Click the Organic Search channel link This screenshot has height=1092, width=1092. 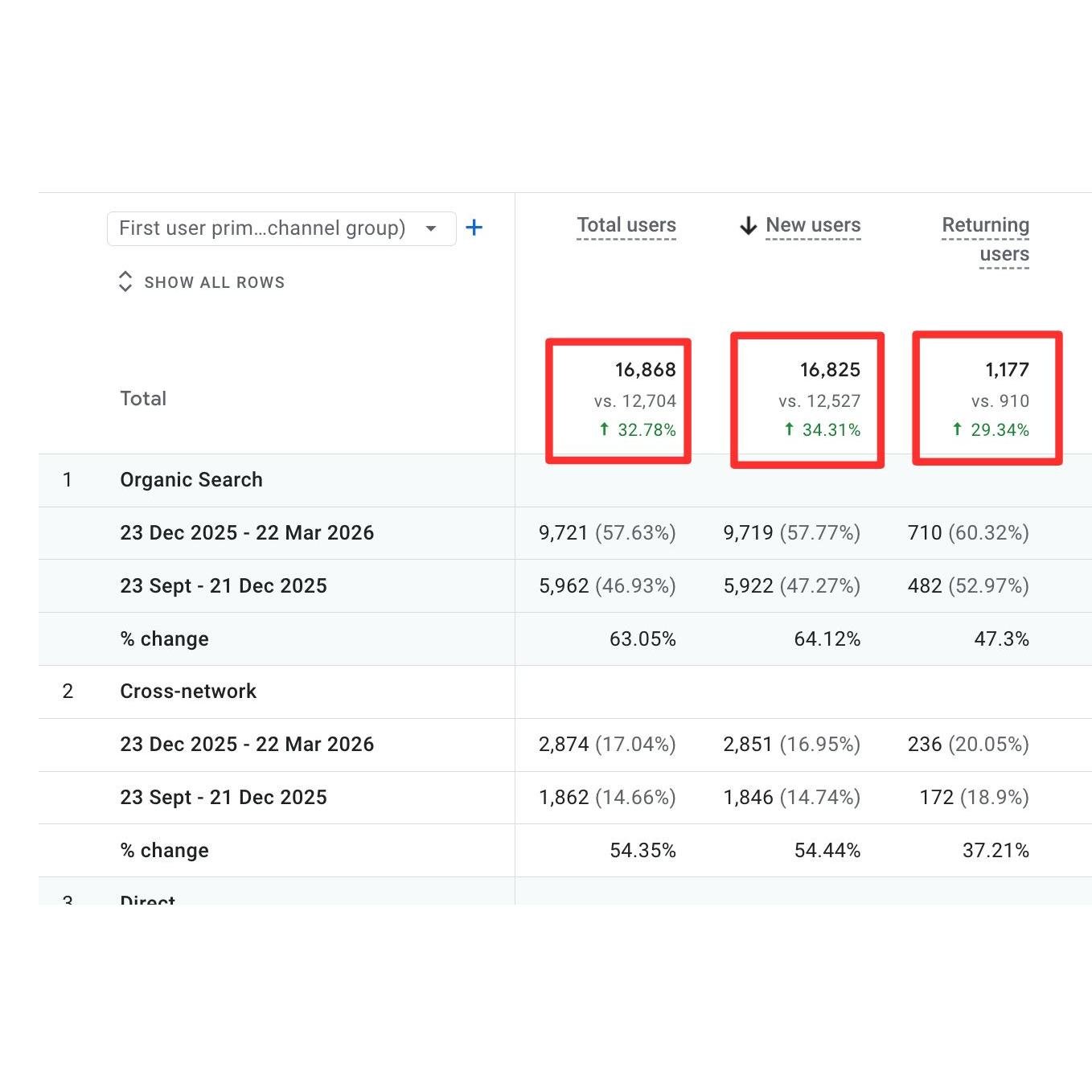(x=191, y=479)
